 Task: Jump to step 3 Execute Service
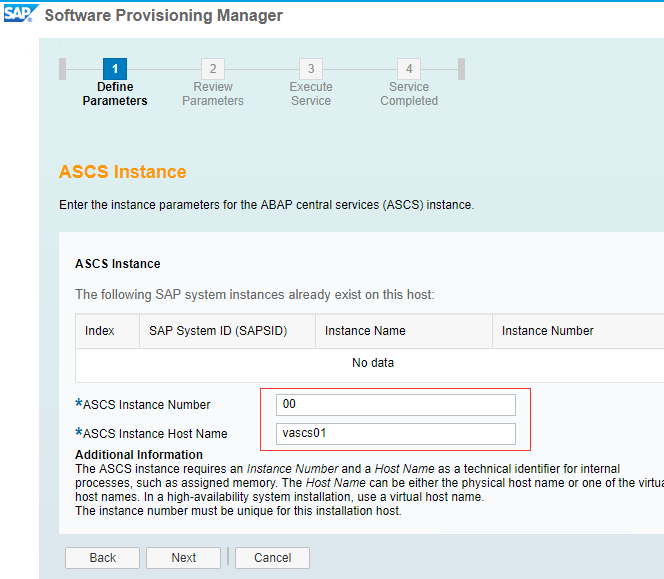311,69
